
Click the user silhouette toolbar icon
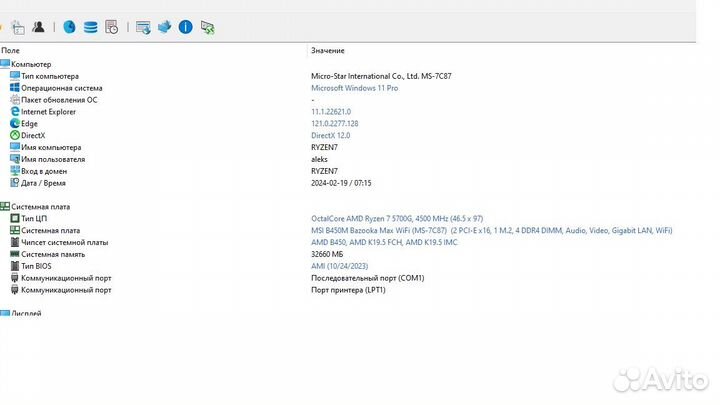click(x=38, y=27)
